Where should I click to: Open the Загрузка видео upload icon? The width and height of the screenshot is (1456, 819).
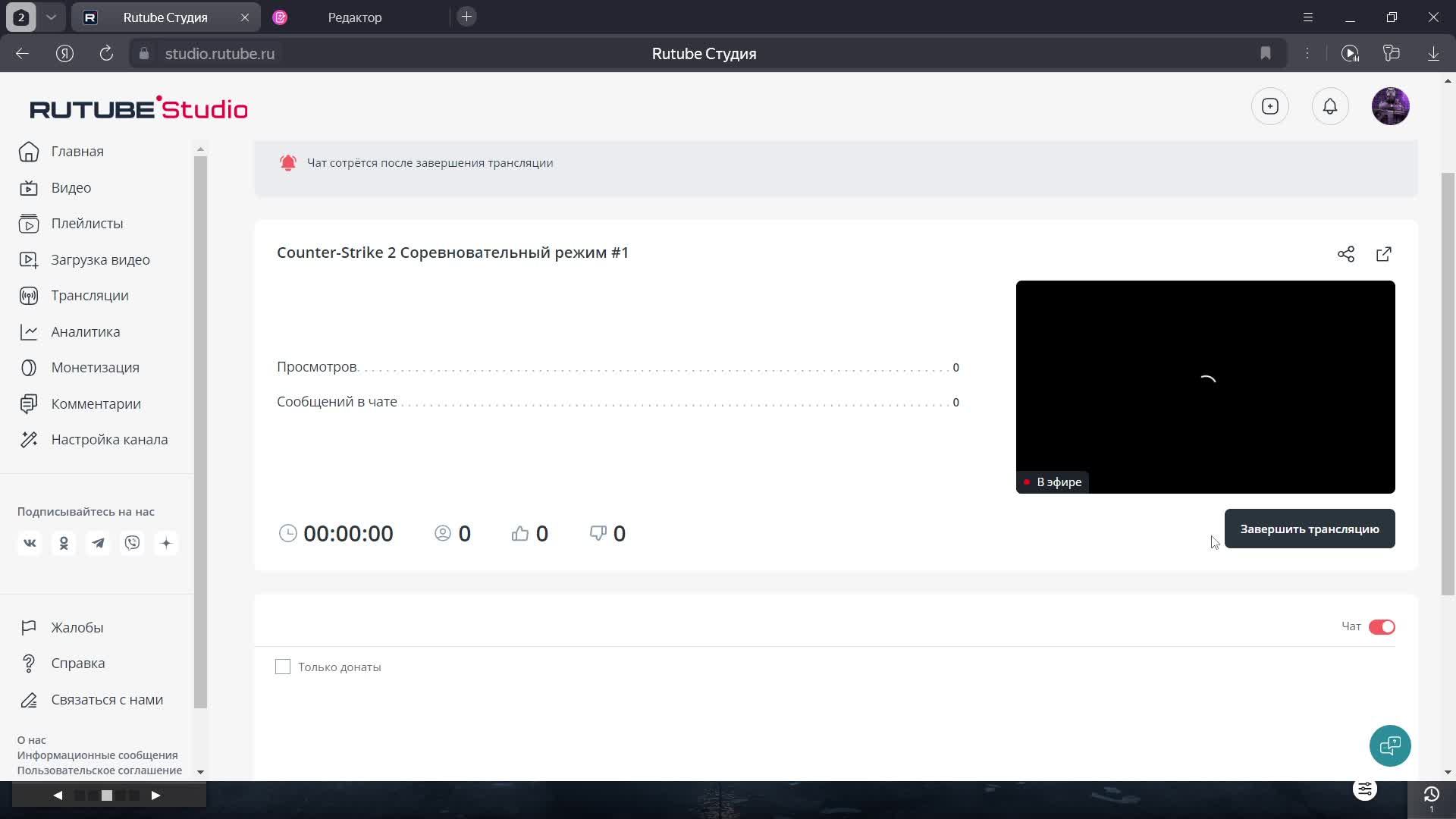(29, 260)
